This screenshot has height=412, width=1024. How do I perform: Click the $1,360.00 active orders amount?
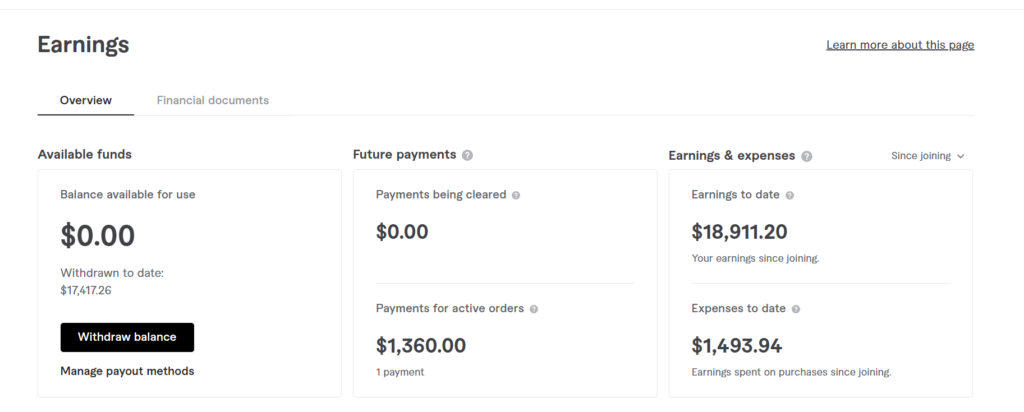[x=421, y=346]
